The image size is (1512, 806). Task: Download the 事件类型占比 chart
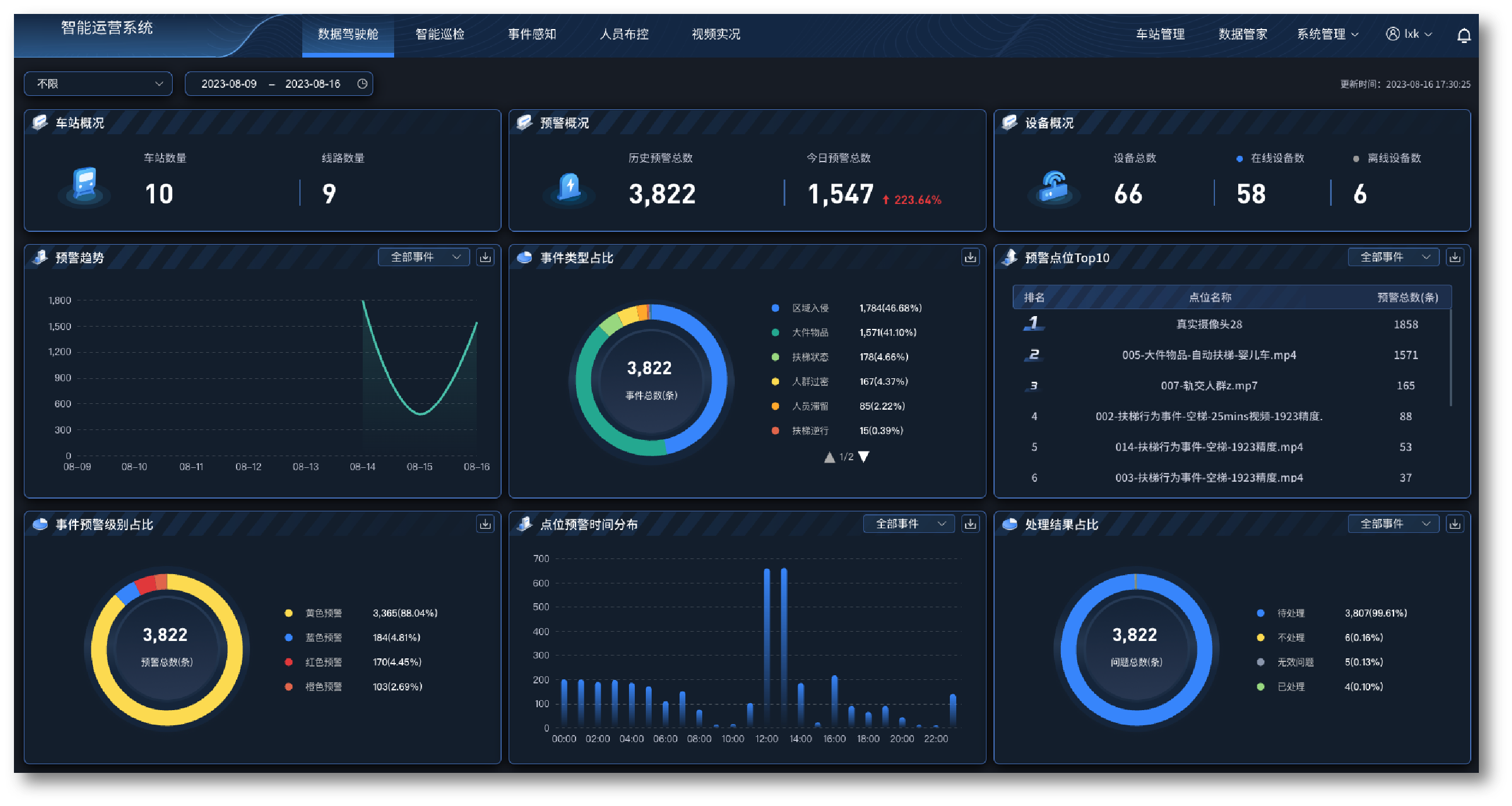pos(970,257)
